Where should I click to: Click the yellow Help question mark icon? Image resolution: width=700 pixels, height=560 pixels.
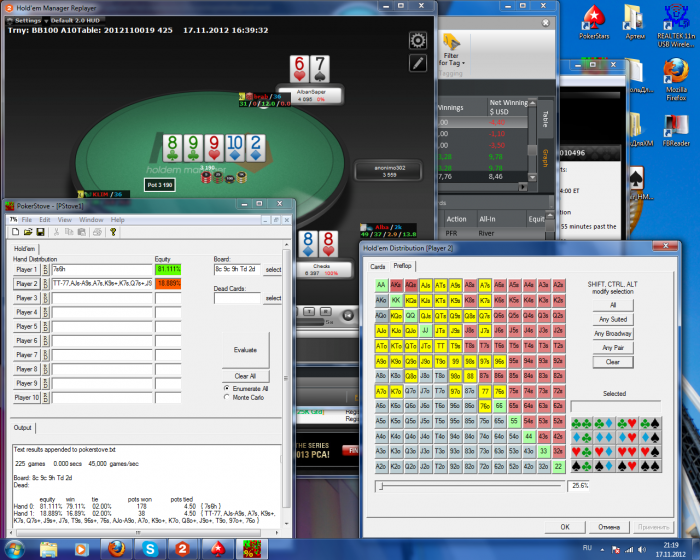click(x=113, y=232)
